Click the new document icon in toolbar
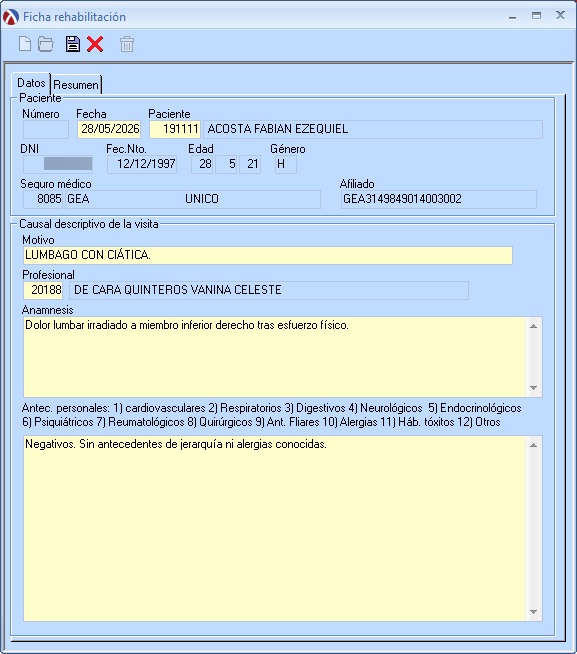This screenshot has height=654, width=577. point(25,44)
